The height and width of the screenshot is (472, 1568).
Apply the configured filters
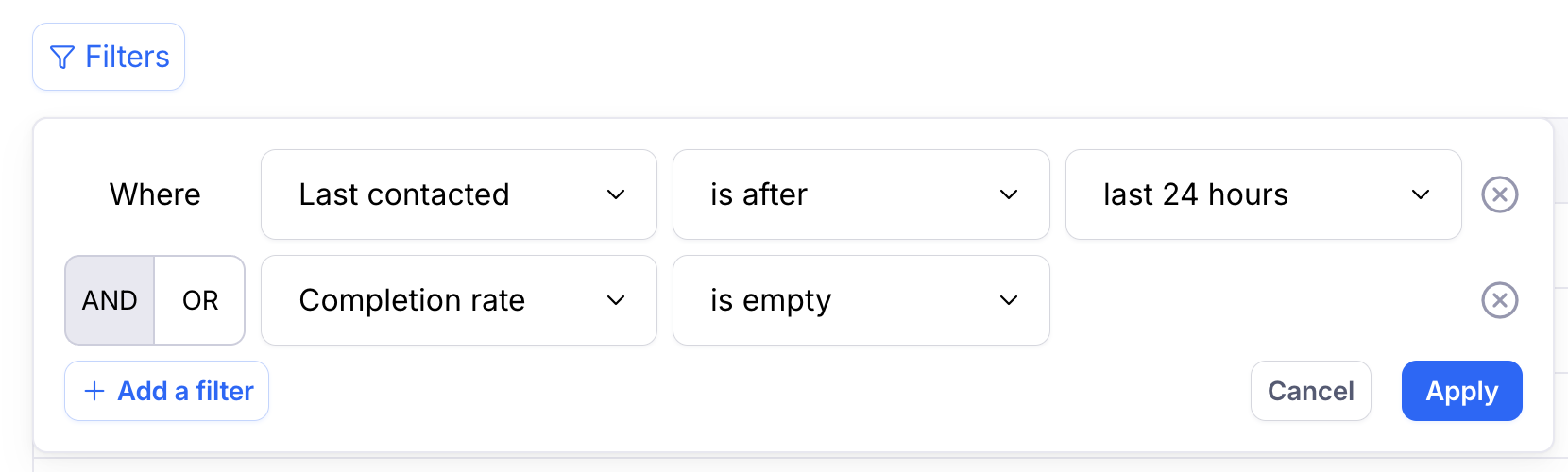pos(1462,391)
